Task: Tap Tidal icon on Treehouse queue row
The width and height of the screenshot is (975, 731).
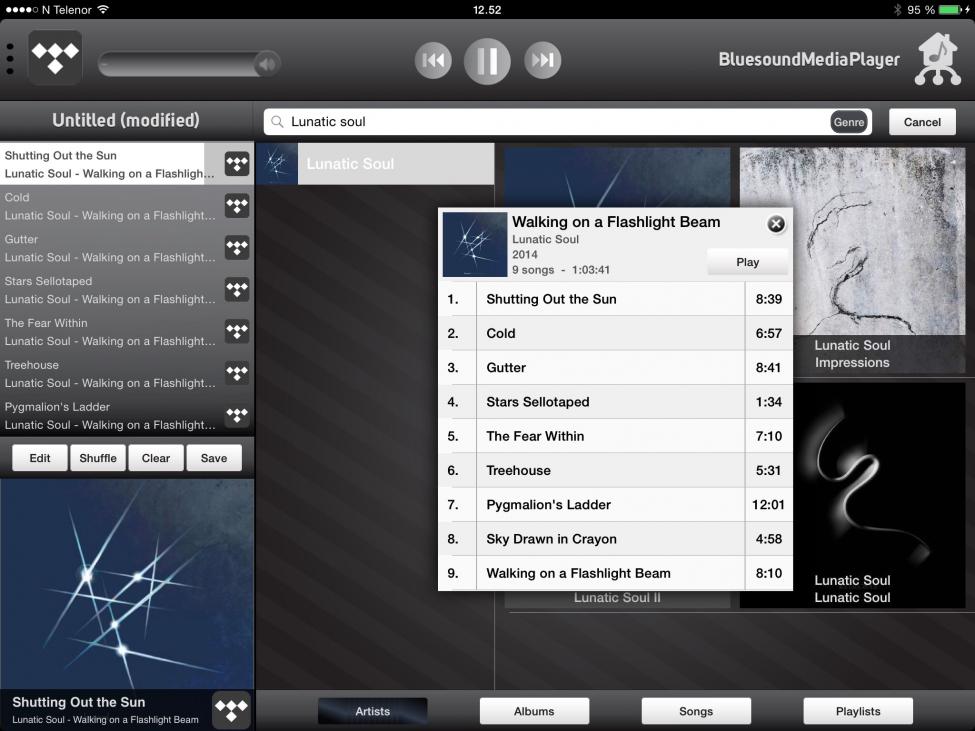Action: 237,373
